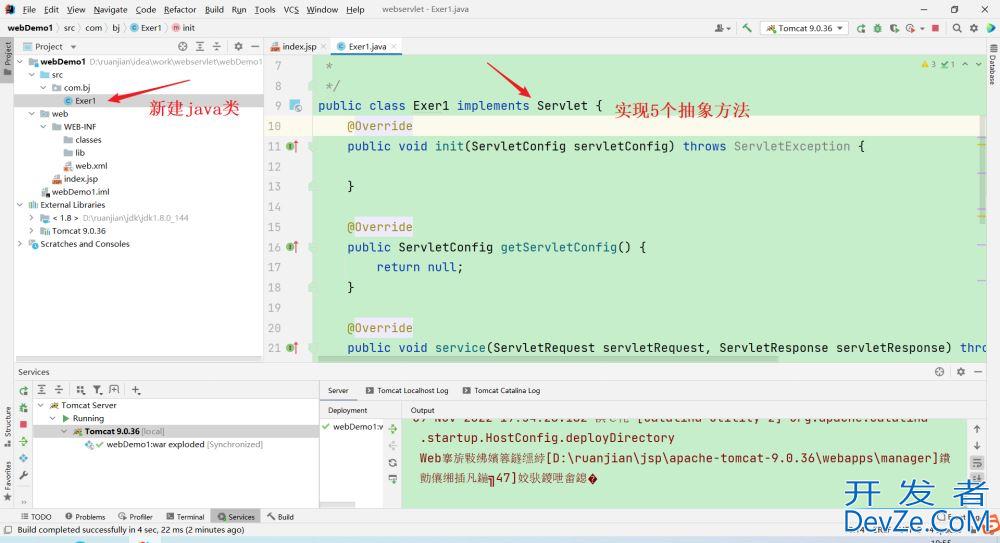
Task: Click the rerun icon in Services sidebar
Action: (x=24, y=391)
